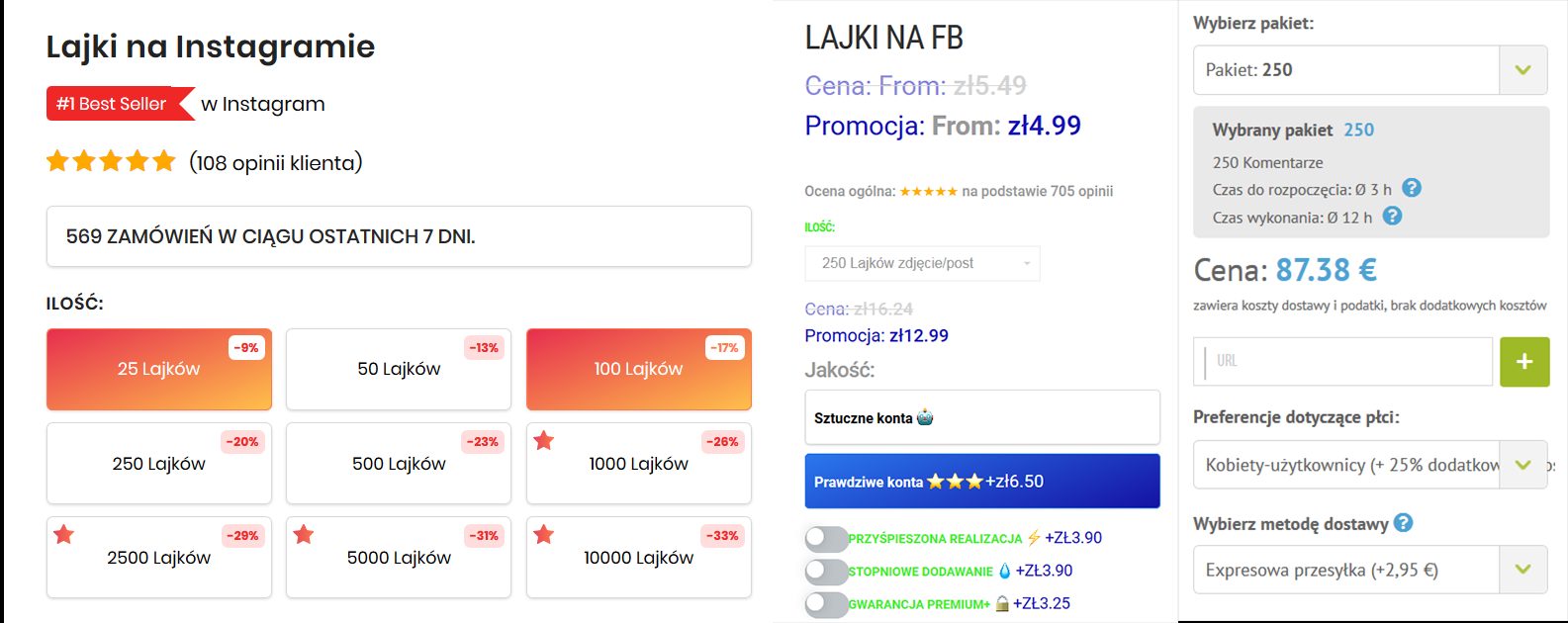Click help icon next to Czas wykonania
This screenshot has height=623, width=1568.
(1392, 216)
